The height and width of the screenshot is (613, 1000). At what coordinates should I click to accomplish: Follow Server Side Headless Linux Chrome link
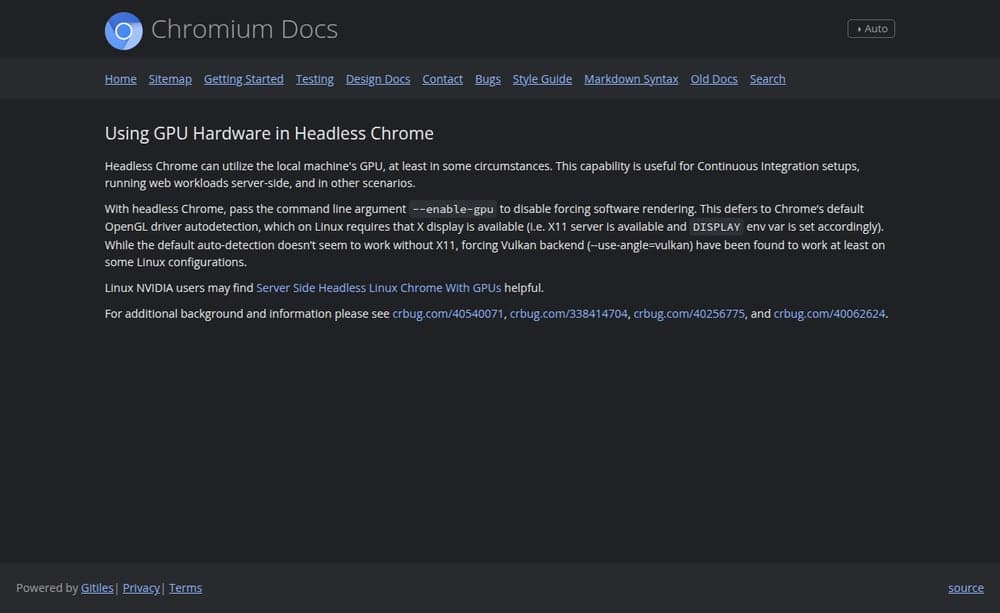[x=378, y=288]
